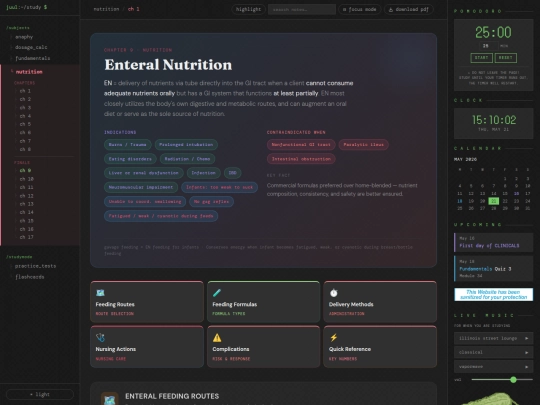Screen dimensions: 540x405
Task: Switch to light theme
Action: [40, 394]
